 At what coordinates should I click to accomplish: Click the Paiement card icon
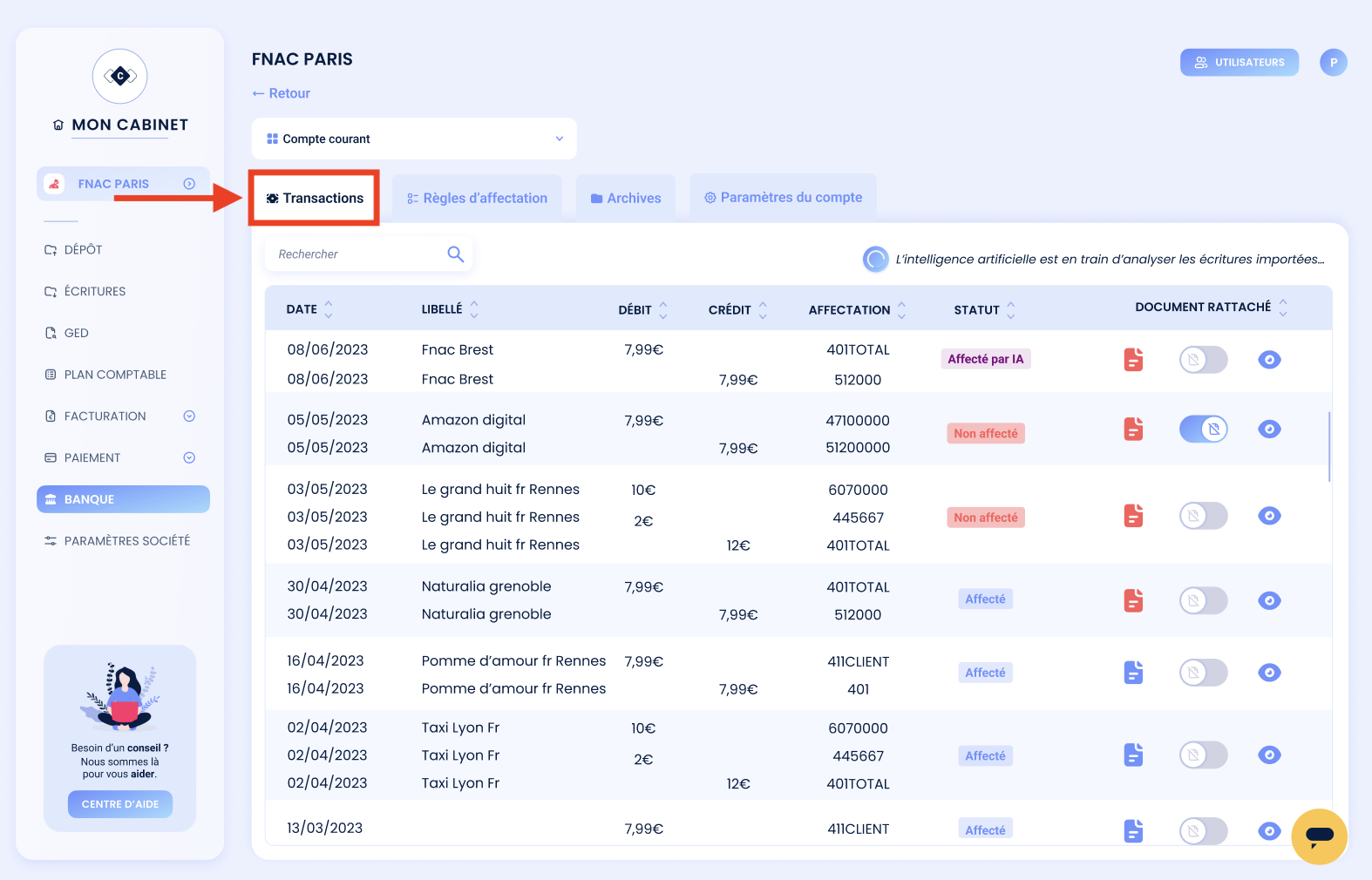[x=51, y=457]
